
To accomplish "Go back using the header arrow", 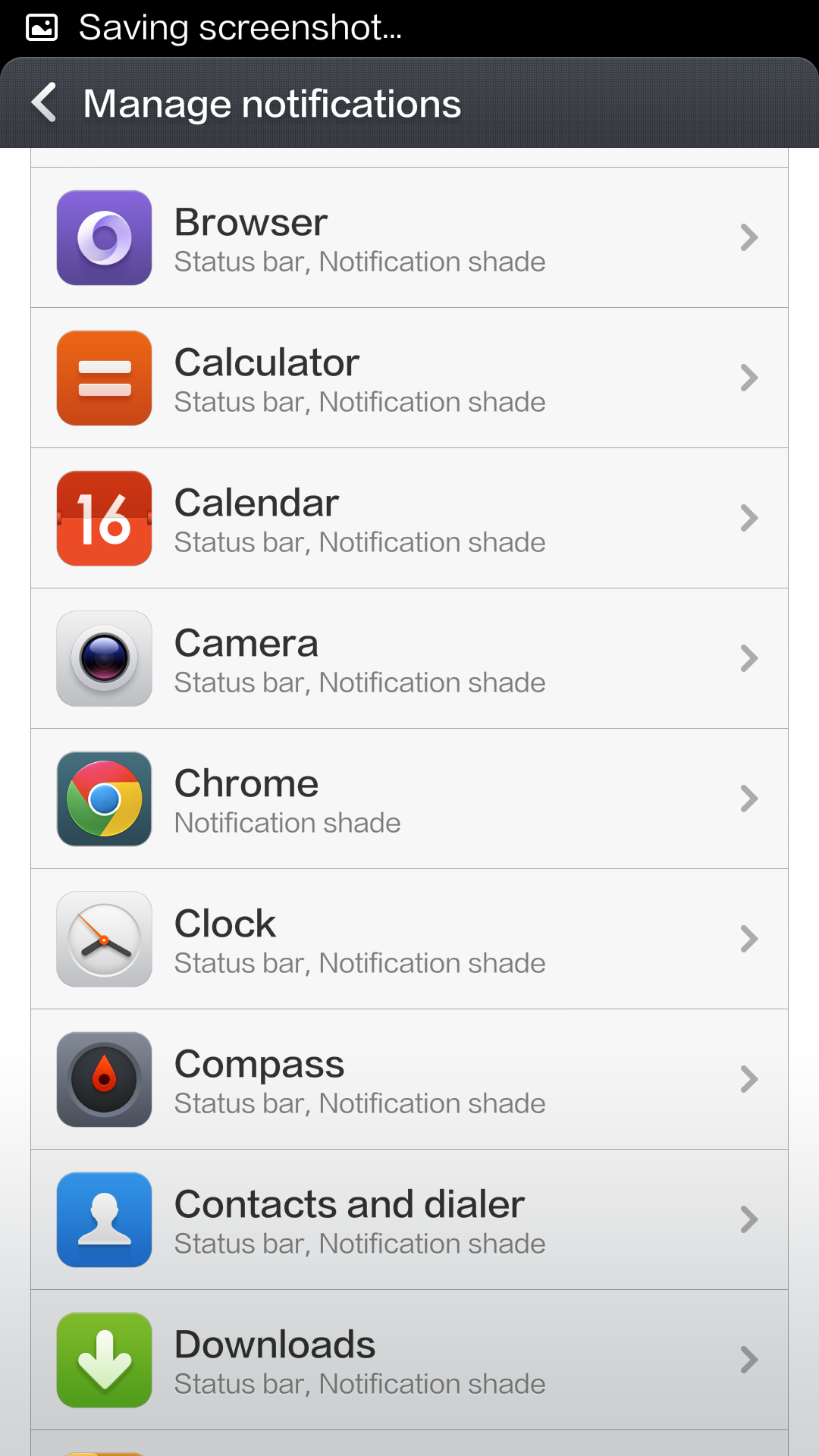I will (x=44, y=102).
